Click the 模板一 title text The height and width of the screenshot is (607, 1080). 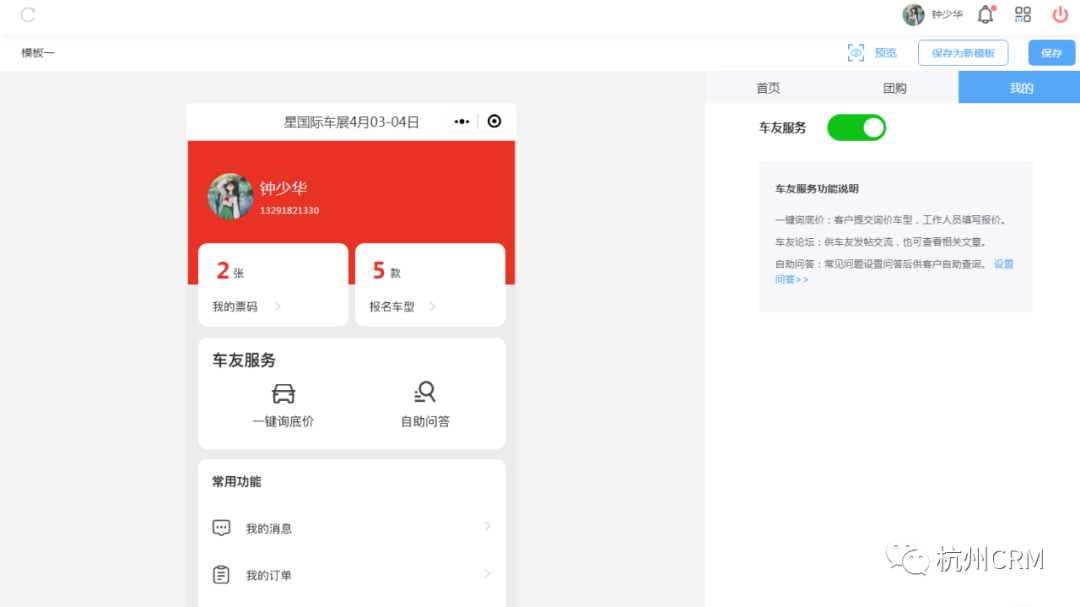(37, 53)
